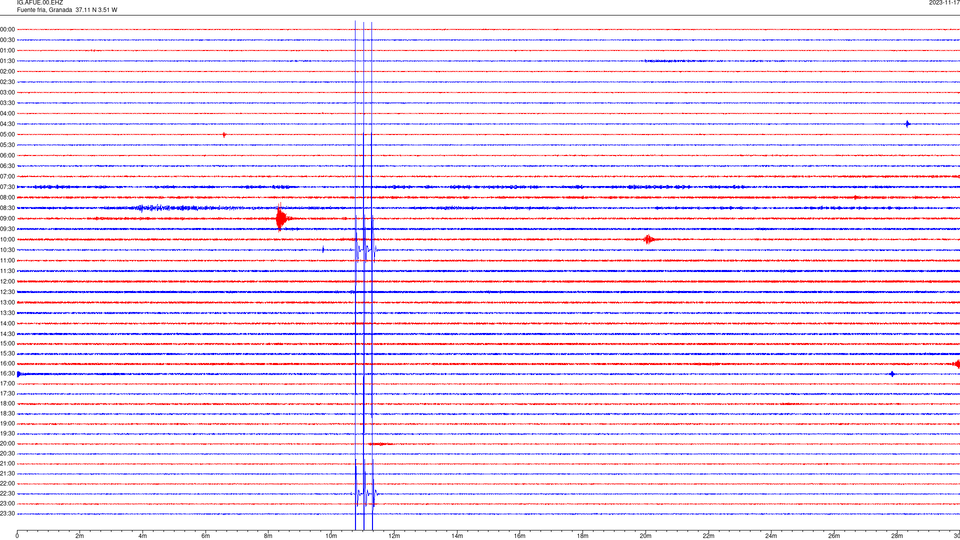The image size is (960, 540).
Task: Select the 19:30 trace time label
Action: coord(7,433)
